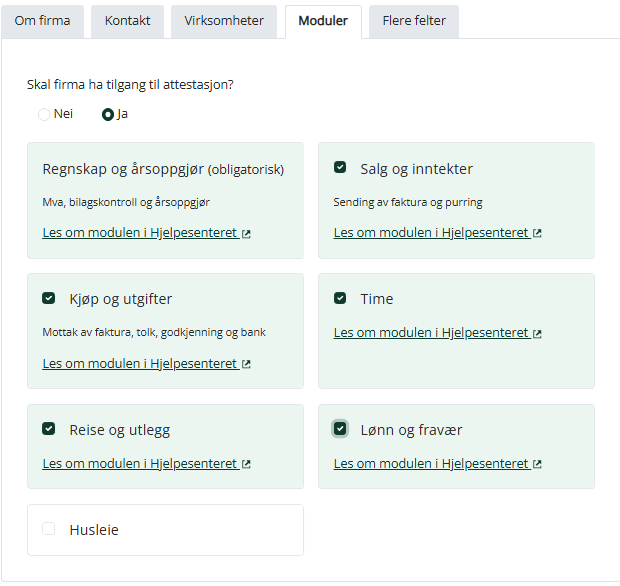Select Nei for attestasjon access
620x586 pixels.
click(x=44, y=114)
